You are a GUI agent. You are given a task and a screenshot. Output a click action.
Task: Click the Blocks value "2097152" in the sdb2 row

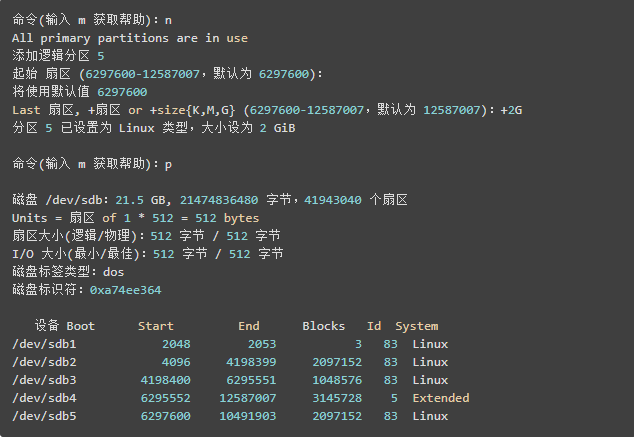tap(337, 362)
